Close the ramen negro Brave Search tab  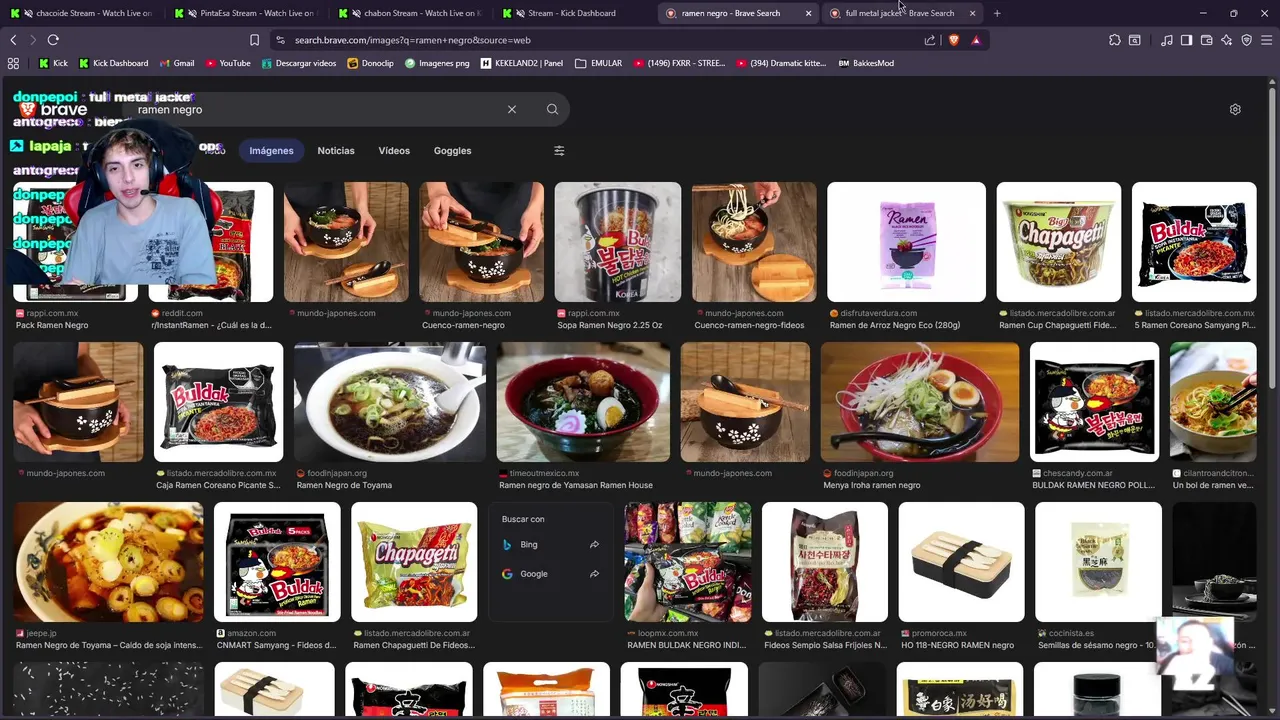[808, 13]
